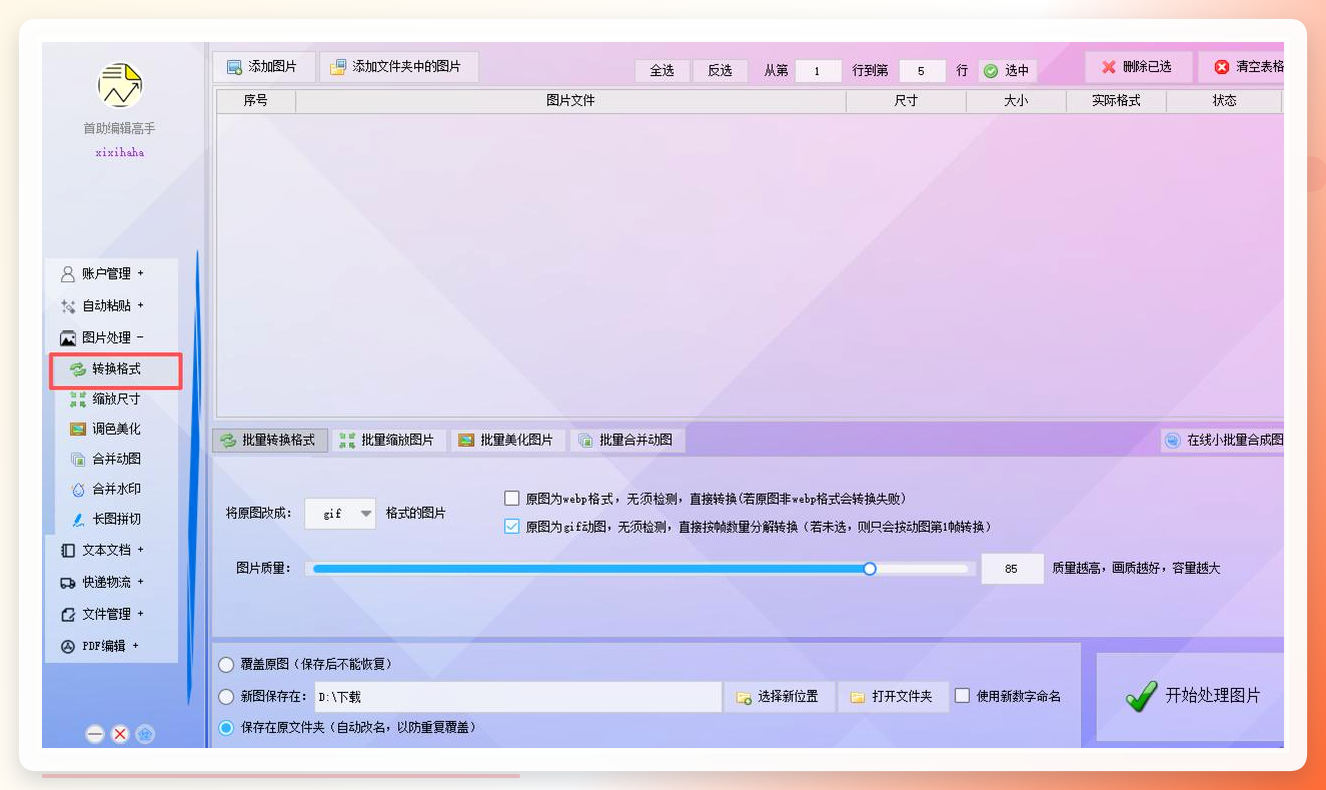Viewport: 1326px width, 790px height.
Task: Click the red round close icon at sidebar bottom
Action: tap(120, 734)
